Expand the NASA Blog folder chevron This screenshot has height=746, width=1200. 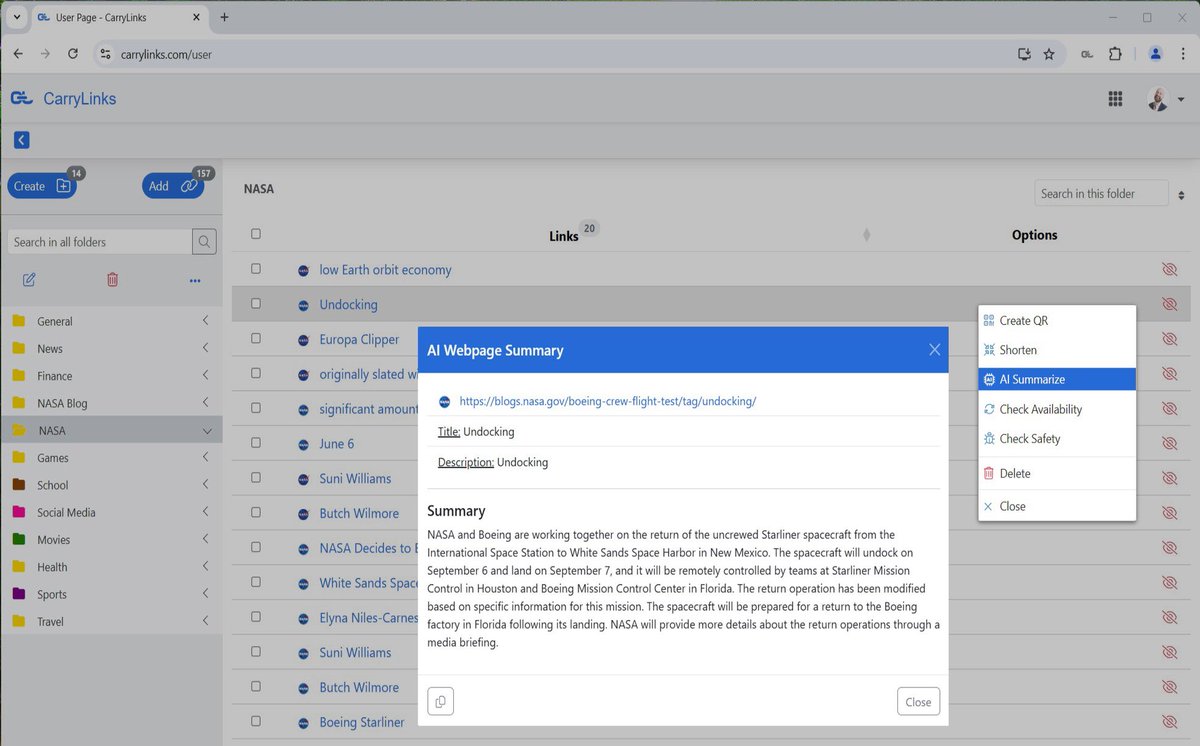[x=206, y=402]
